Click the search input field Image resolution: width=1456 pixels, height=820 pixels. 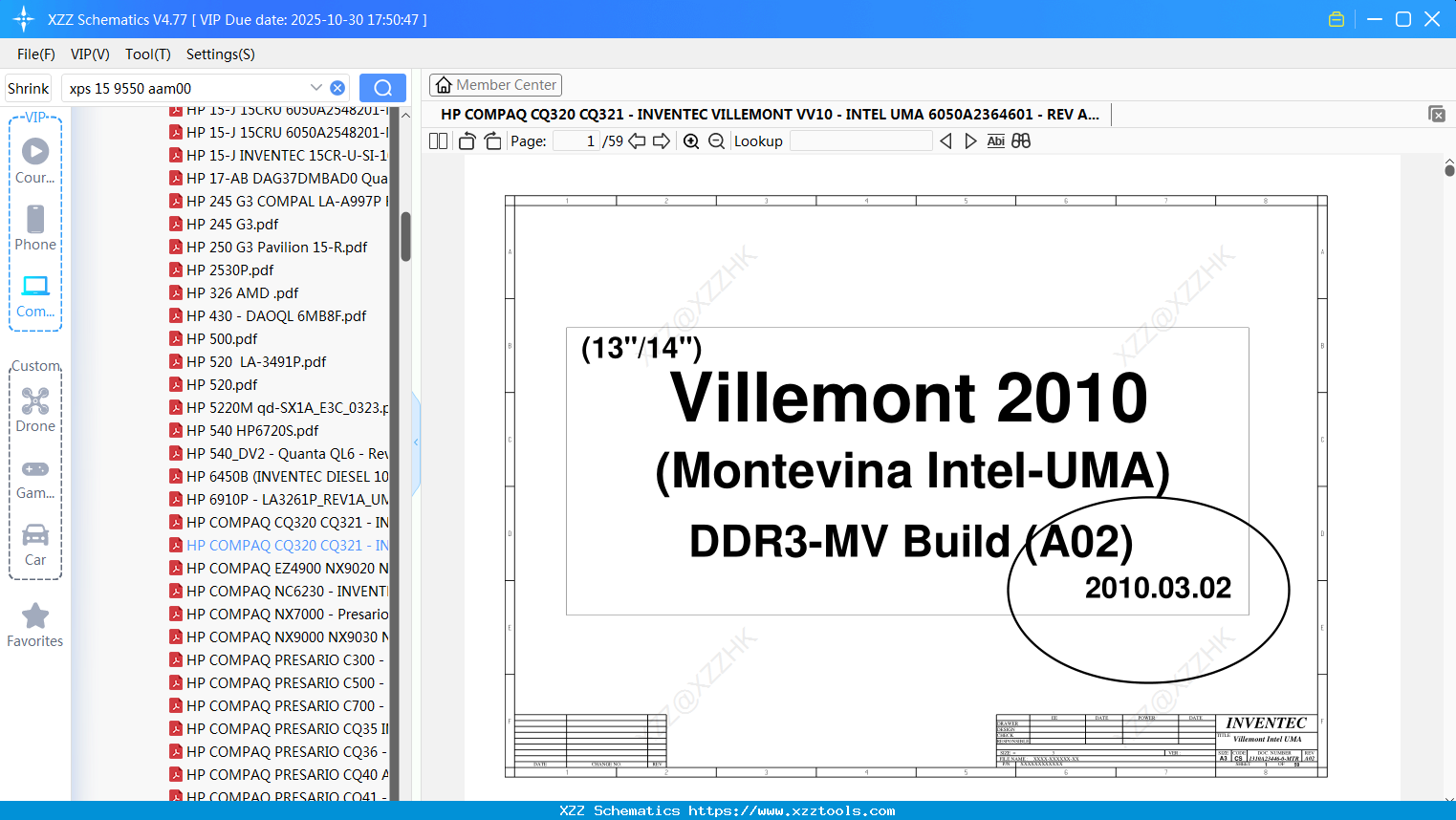[186, 88]
